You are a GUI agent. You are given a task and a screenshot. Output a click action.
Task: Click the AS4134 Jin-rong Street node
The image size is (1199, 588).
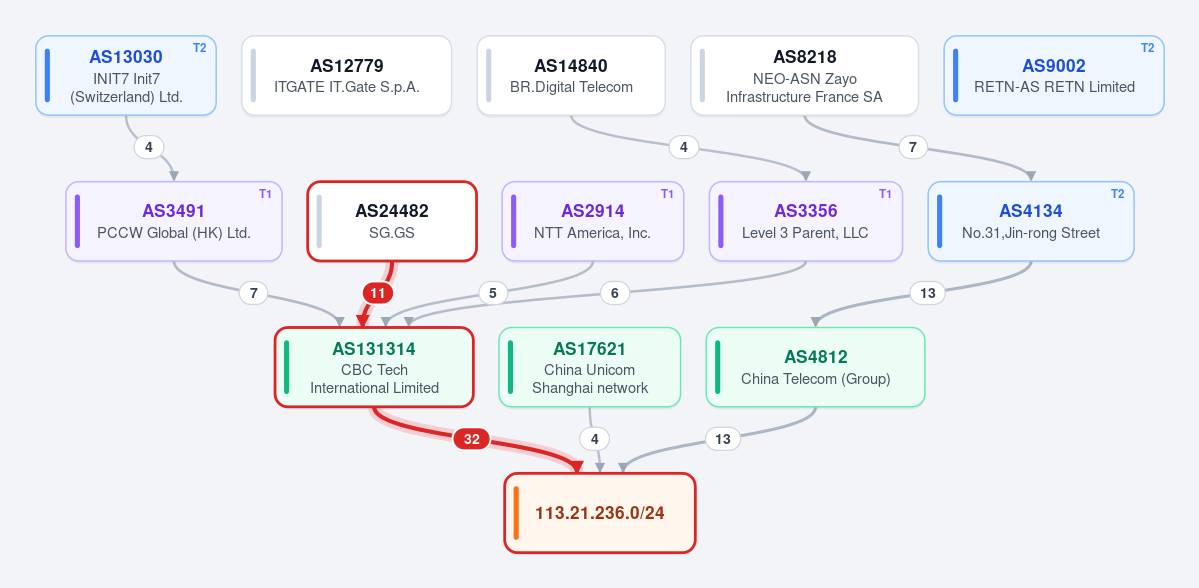pos(1031,222)
